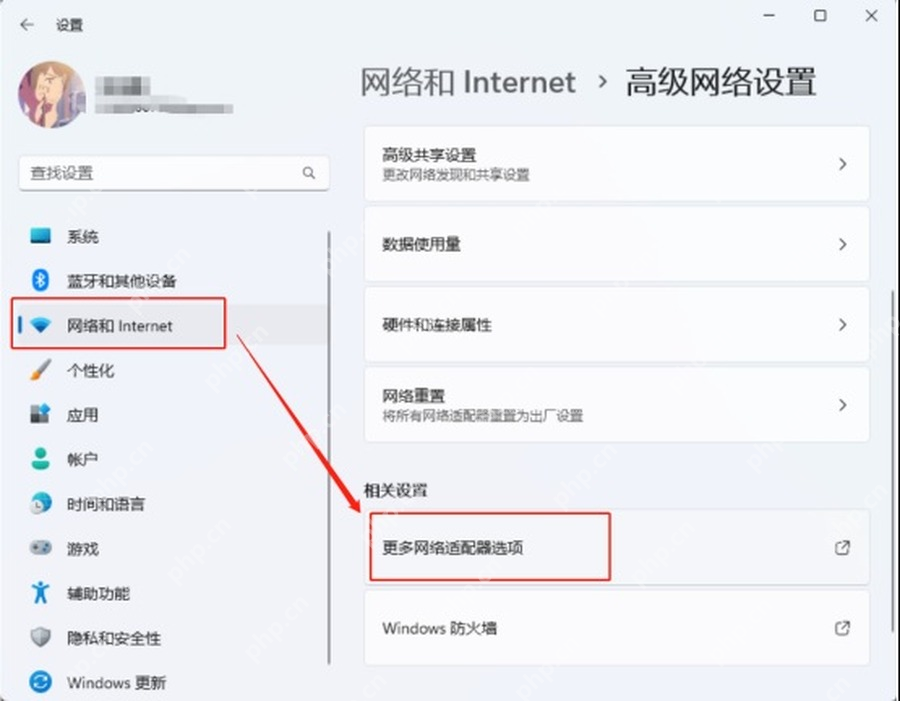
Task: Click the 时间和语言 globe clock icon
Action: pyautogui.click(x=40, y=504)
